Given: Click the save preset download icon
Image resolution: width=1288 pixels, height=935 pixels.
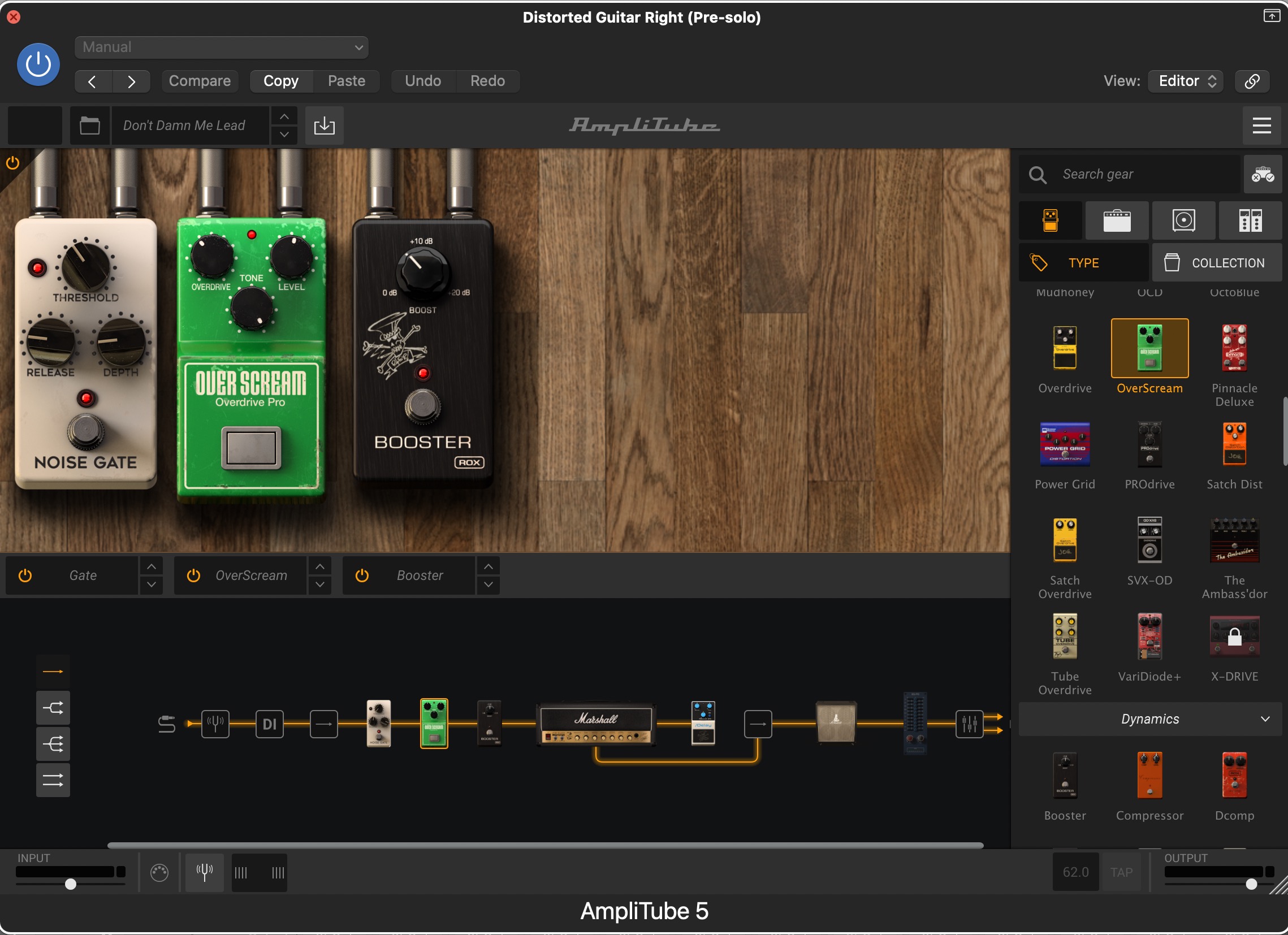Looking at the screenshot, I should (325, 125).
